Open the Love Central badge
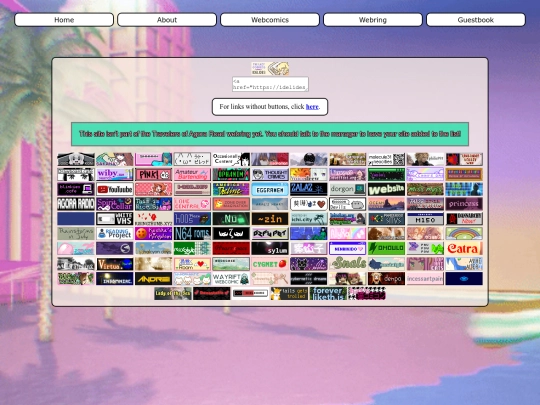 [x=192, y=204]
